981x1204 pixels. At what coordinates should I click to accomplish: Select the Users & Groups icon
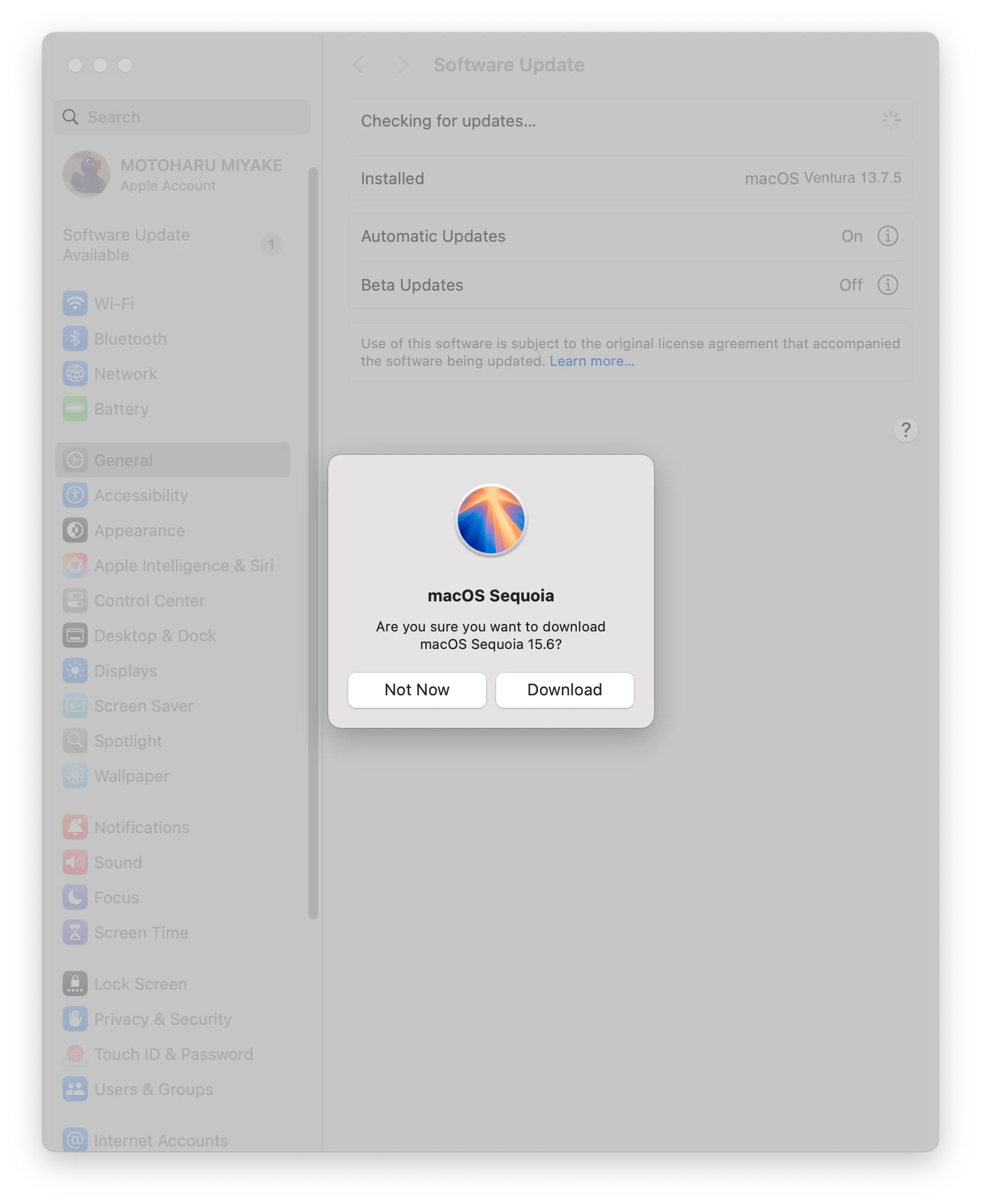pos(75,1089)
